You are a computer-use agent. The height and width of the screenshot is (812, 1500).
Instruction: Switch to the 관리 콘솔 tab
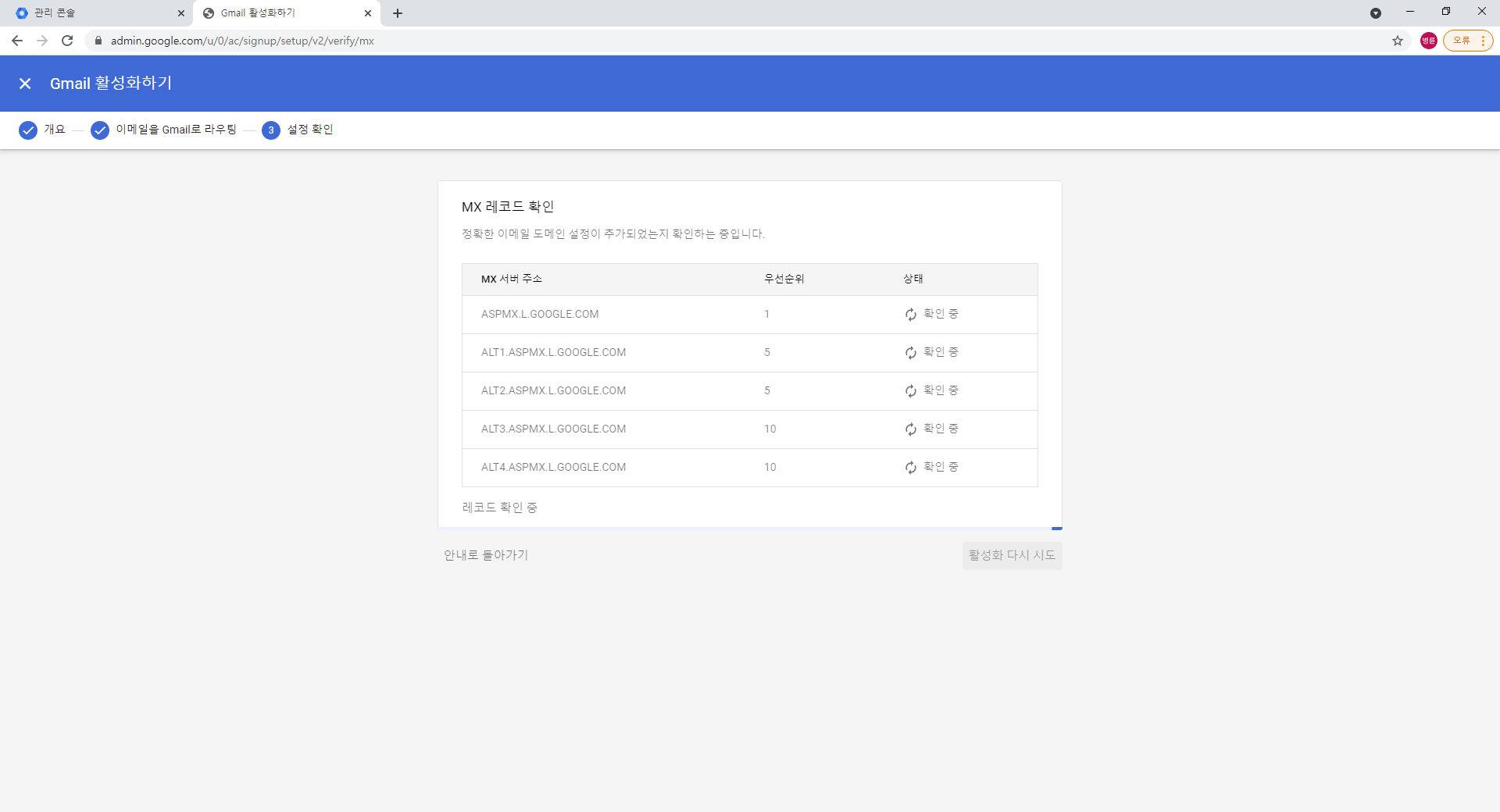pyautogui.click(x=98, y=13)
